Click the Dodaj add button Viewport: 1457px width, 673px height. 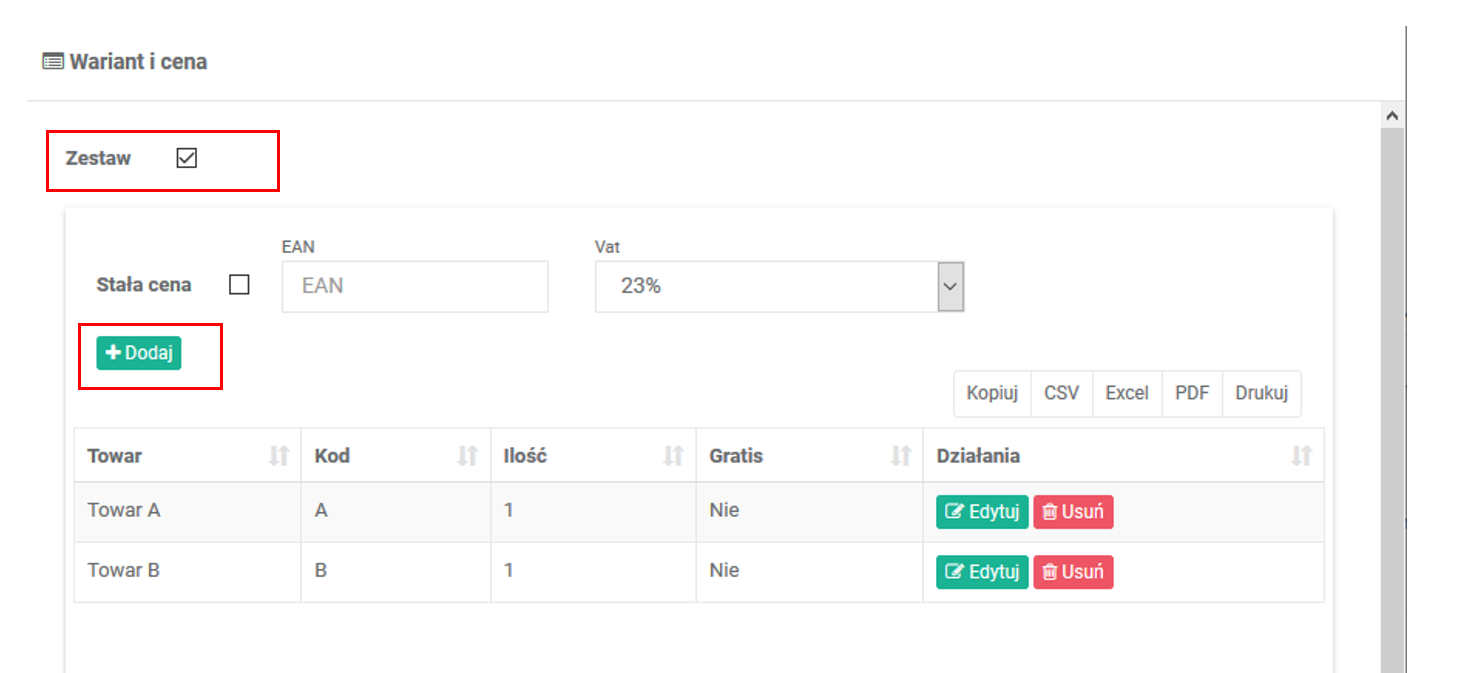point(139,353)
